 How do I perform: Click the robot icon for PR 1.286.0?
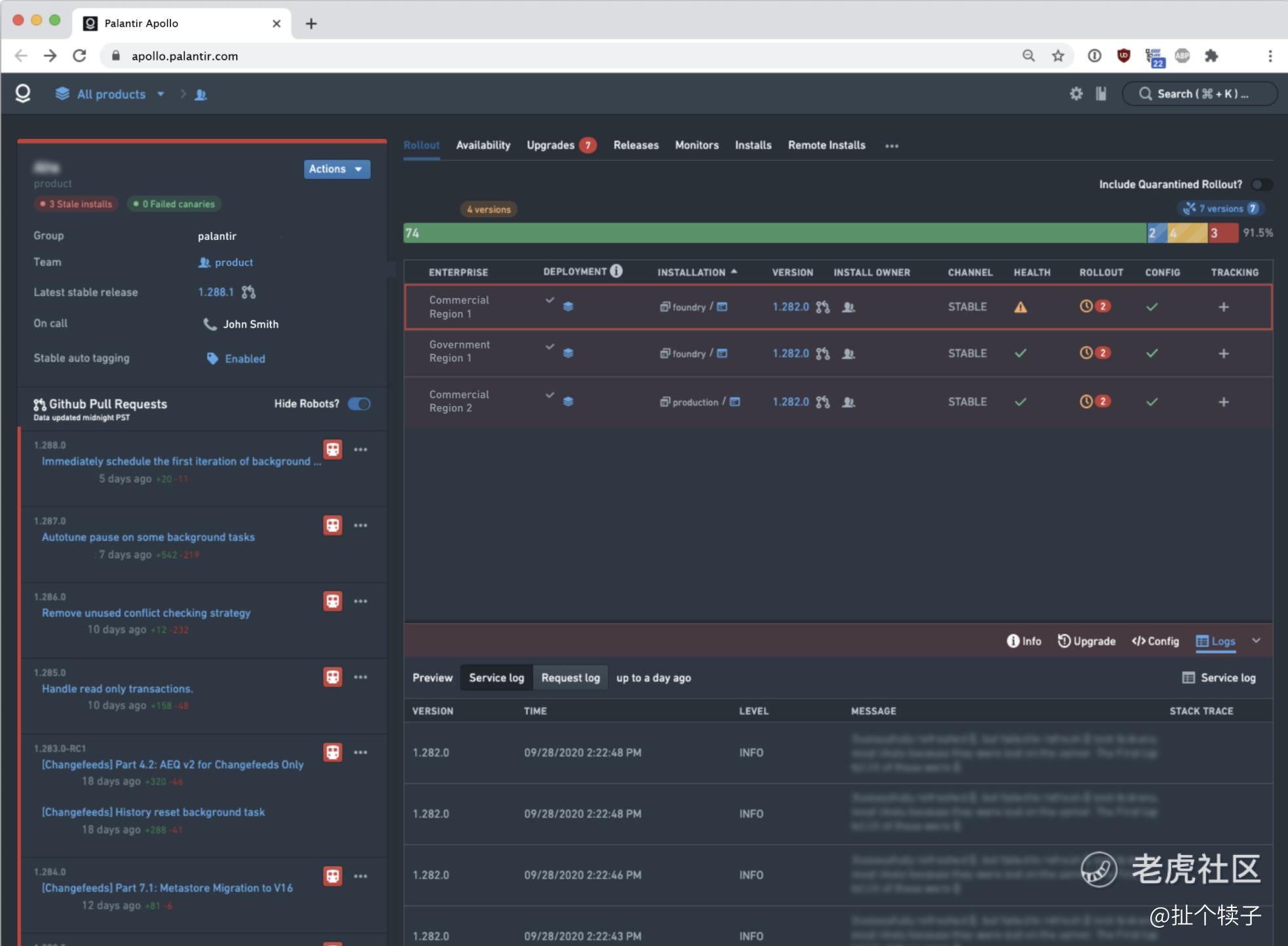[333, 601]
